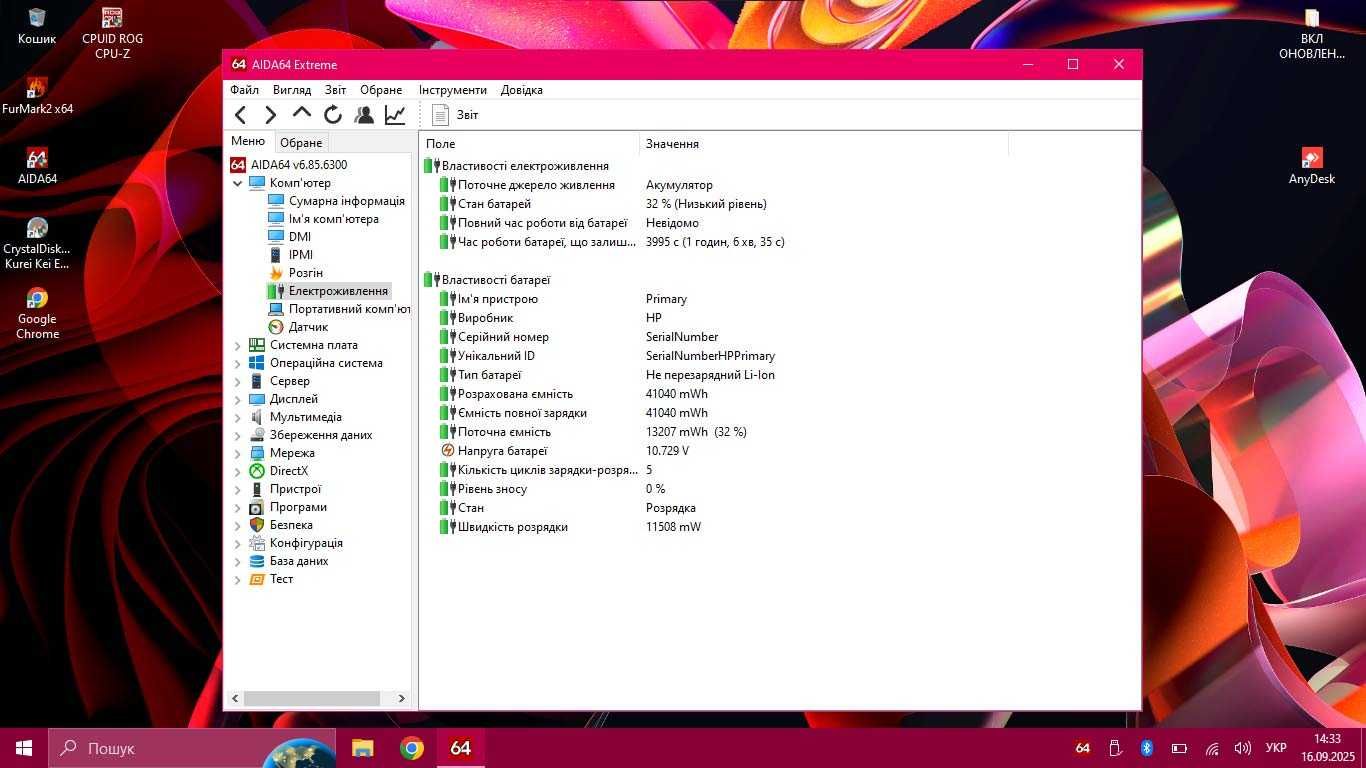Click the Пристрої tree icon

click(257, 489)
